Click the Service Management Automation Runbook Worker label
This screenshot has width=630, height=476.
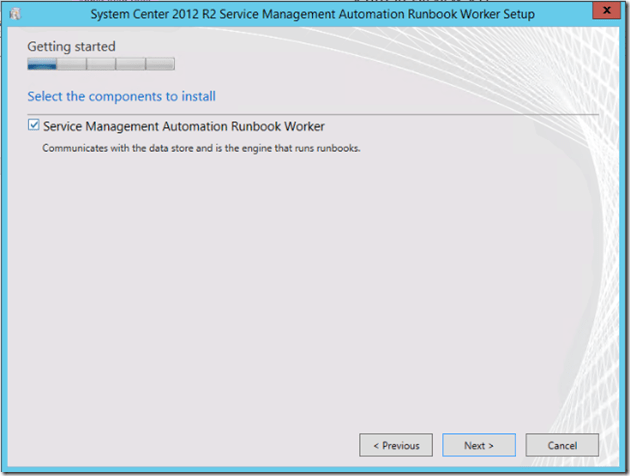click(184, 127)
